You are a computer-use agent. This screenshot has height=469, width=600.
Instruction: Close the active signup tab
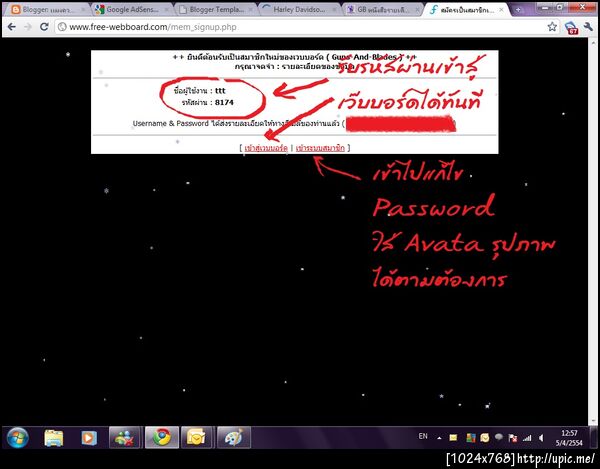[x=501, y=10]
